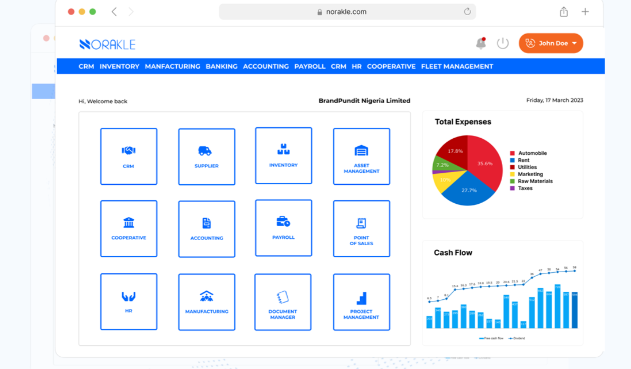Go back in browser history

pos(114,12)
